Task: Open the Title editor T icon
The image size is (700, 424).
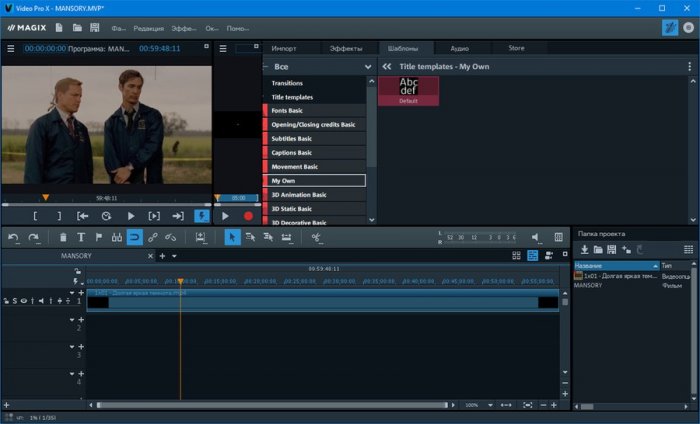Action: pyautogui.click(x=81, y=237)
